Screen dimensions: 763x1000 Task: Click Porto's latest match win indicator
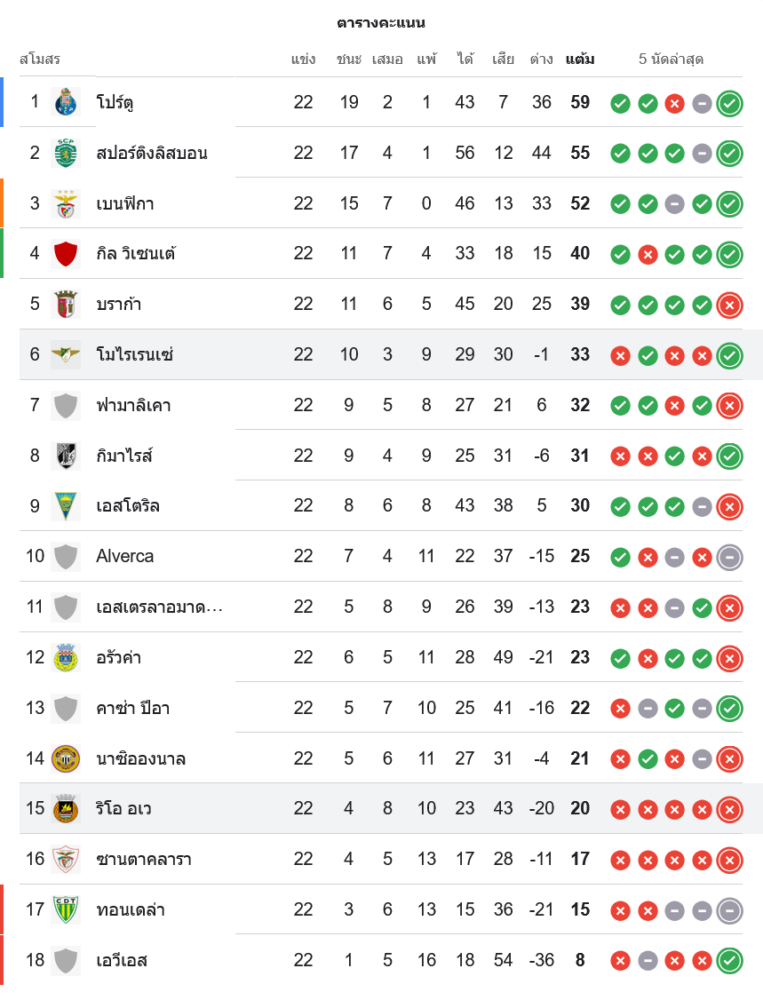click(730, 102)
